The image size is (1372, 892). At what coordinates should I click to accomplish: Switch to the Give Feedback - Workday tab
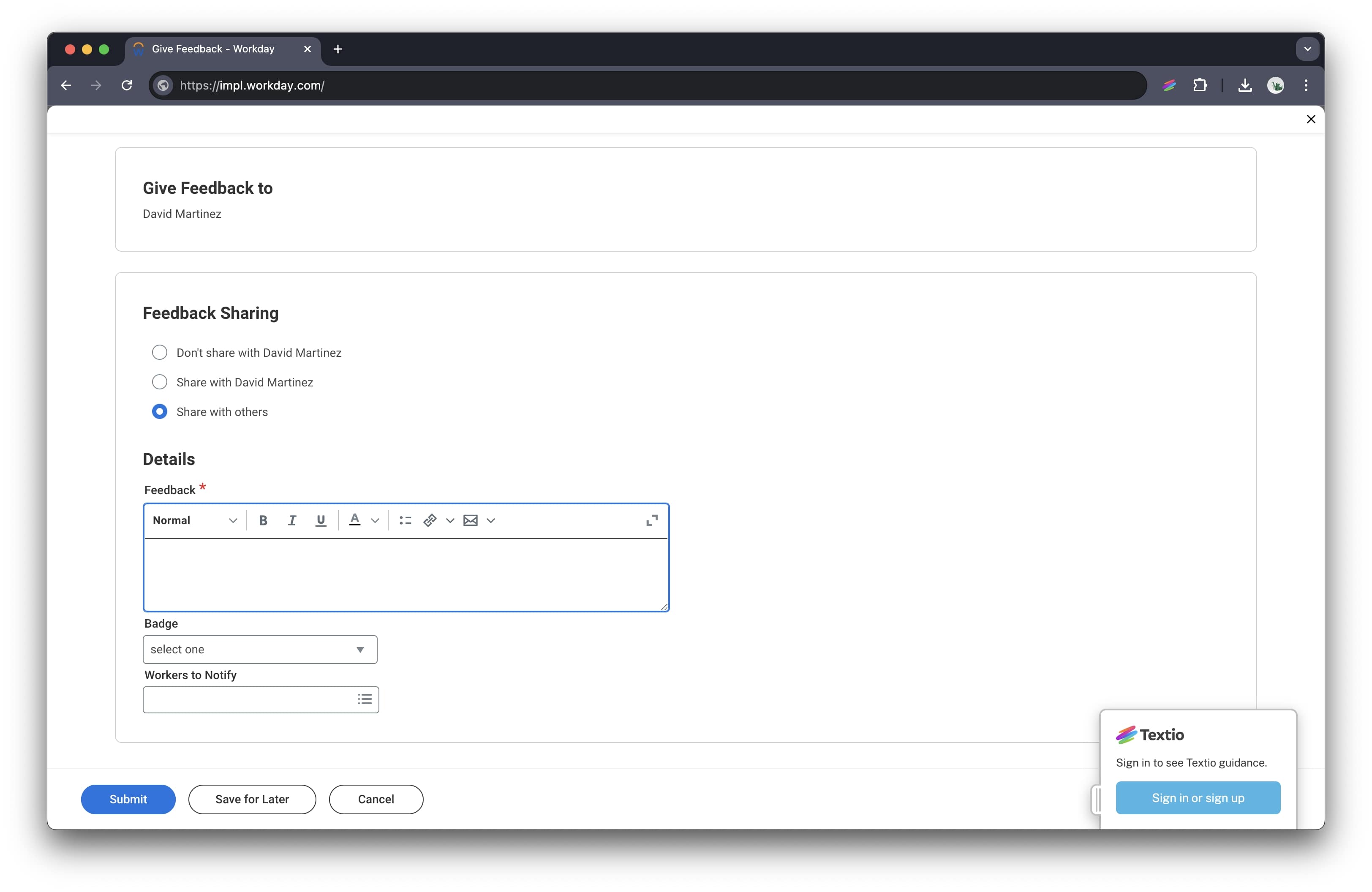click(212, 49)
